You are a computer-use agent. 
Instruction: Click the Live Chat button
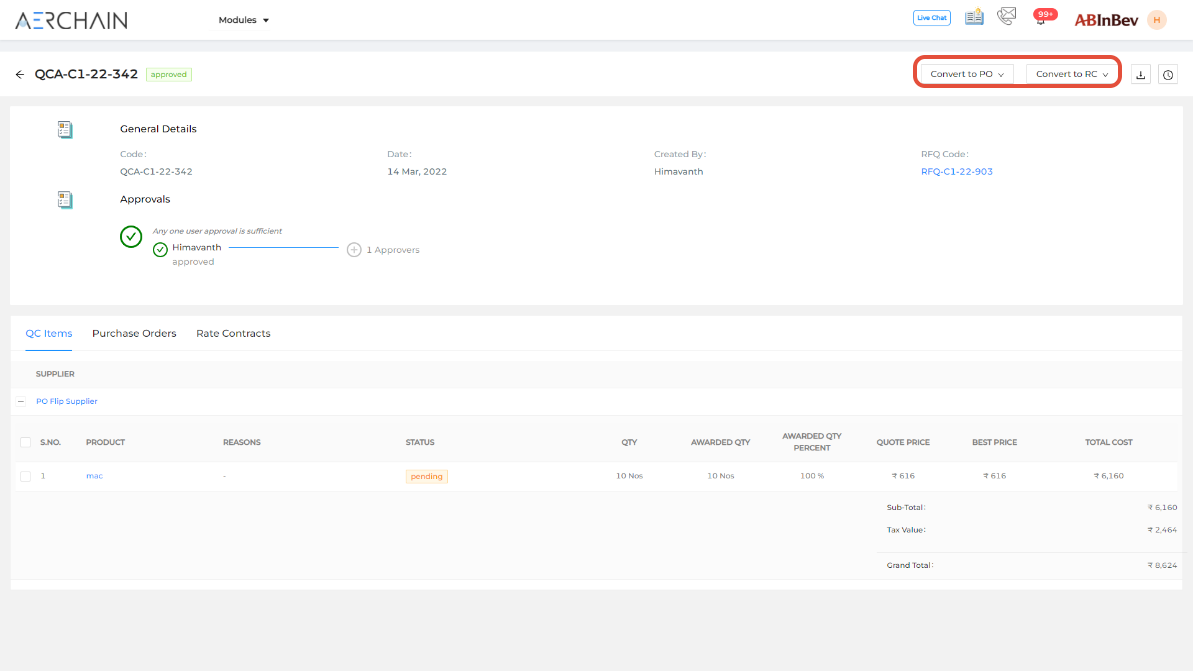pyautogui.click(x=932, y=18)
